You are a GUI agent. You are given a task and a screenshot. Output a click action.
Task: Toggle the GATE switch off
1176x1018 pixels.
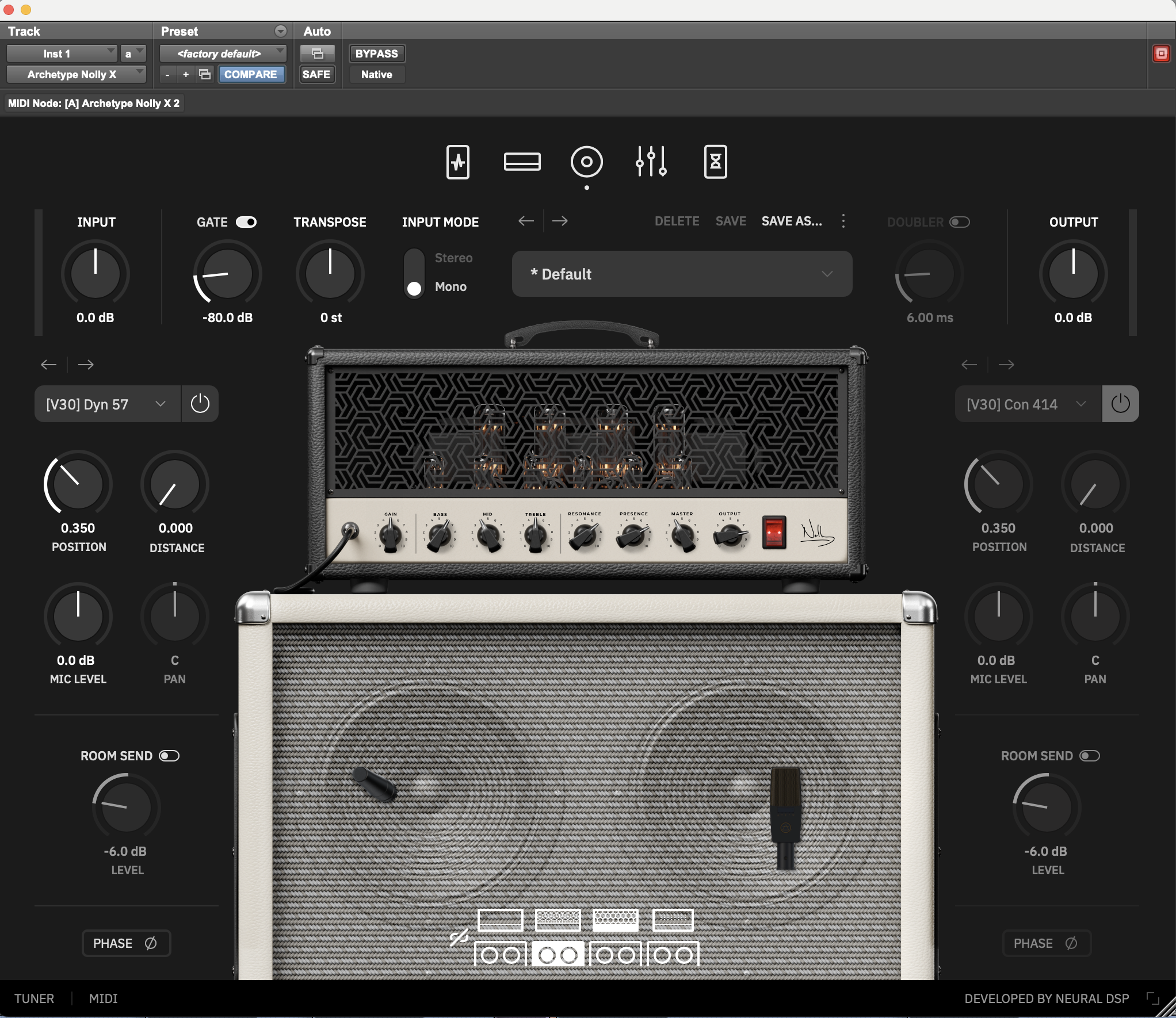[246, 222]
